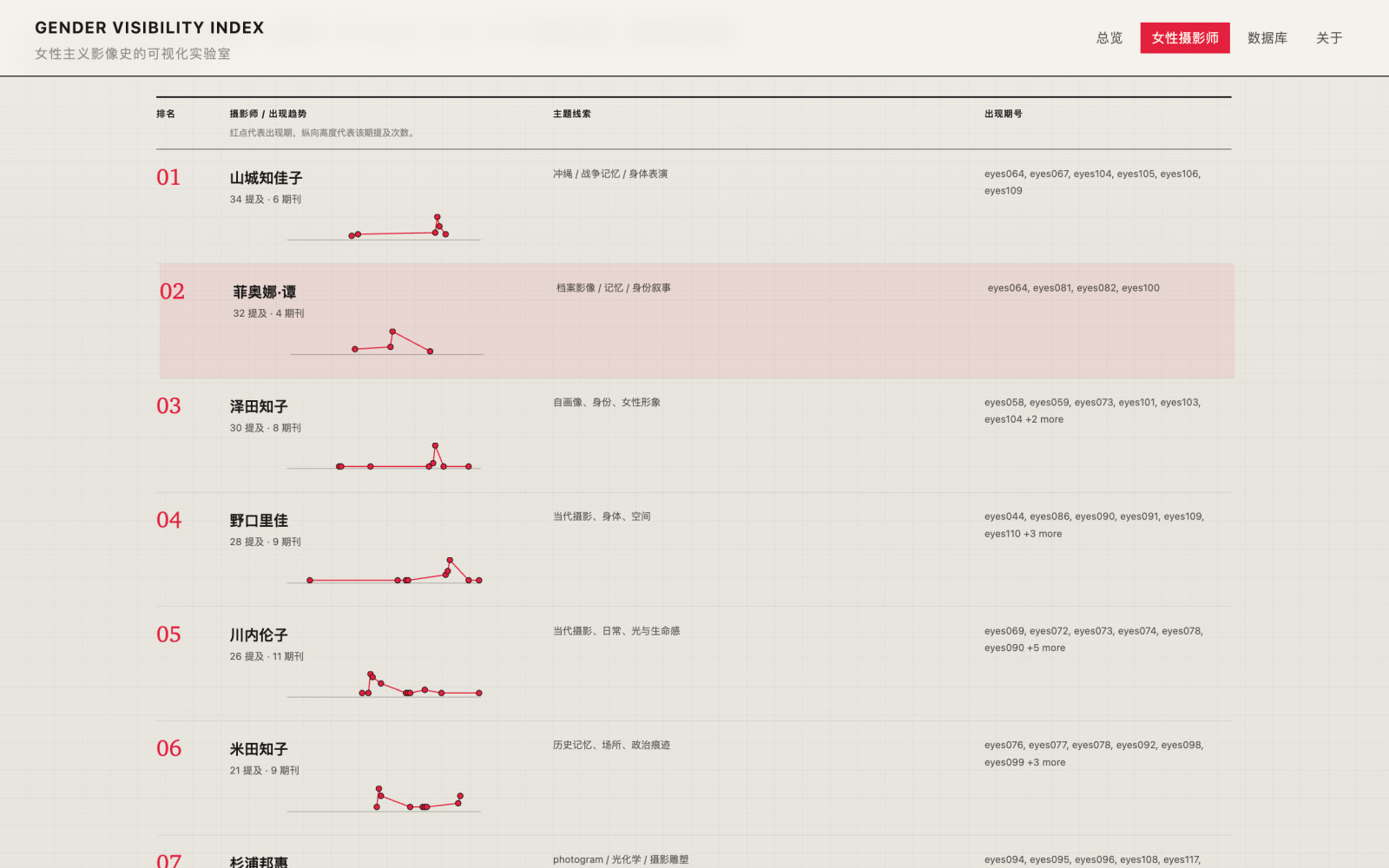This screenshot has width=1389, height=868.
Task: Click rank number 06
Action: (168, 748)
